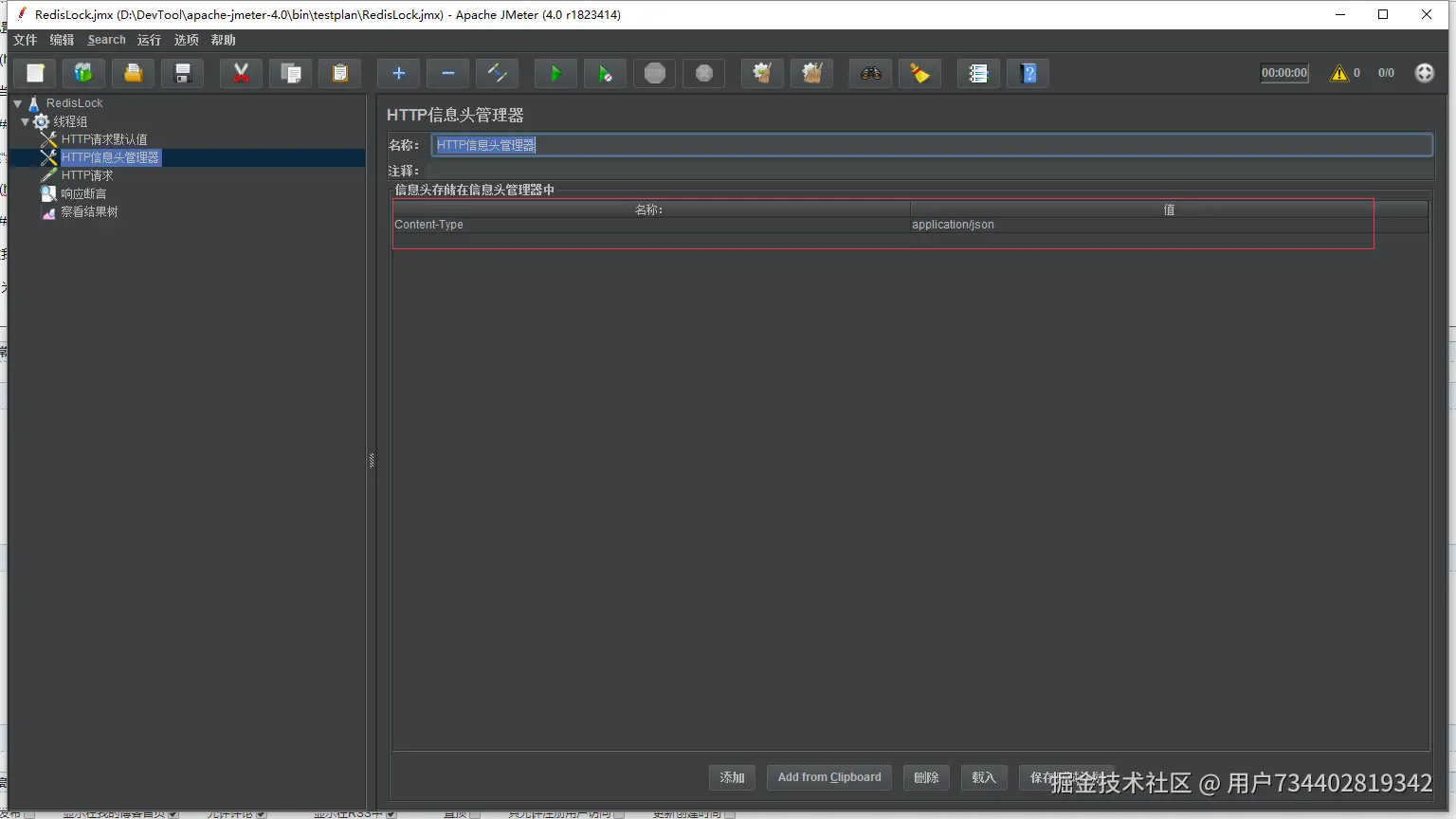
Task: Clear results with single broom icon
Action: [762, 73]
